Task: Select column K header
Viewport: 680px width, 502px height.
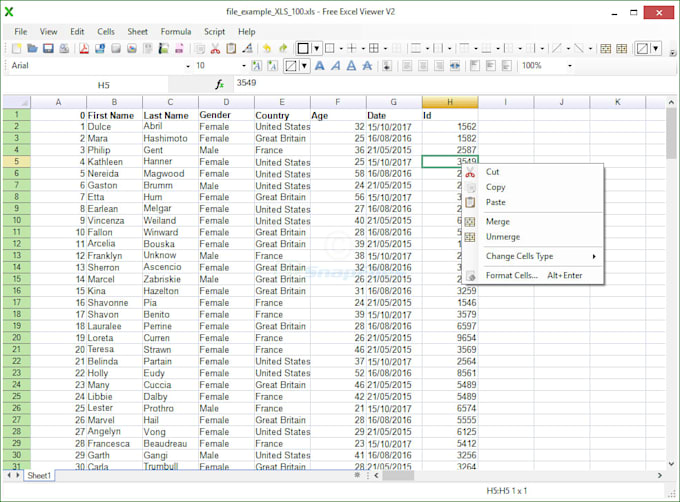Action: (x=618, y=102)
